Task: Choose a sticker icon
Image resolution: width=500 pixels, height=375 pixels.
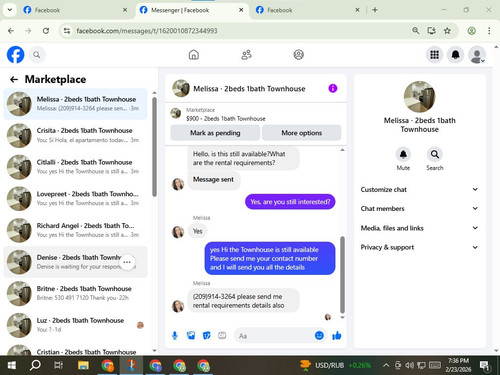Action: [207, 336]
